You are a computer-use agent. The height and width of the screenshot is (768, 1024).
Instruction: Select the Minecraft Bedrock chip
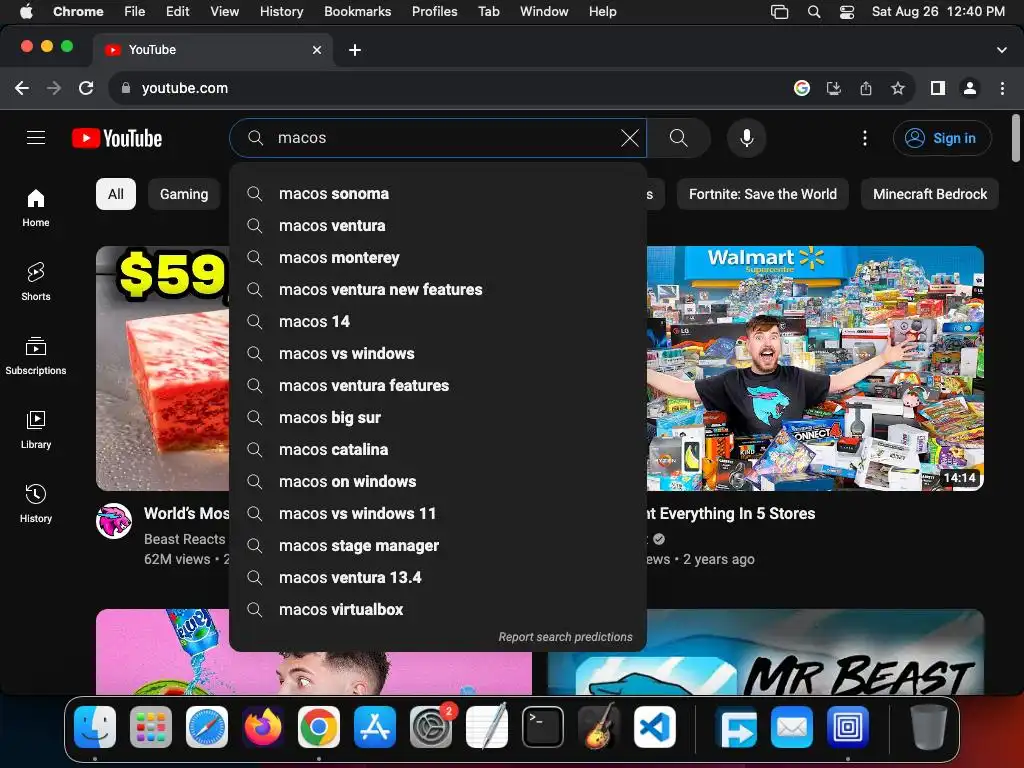click(929, 194)
